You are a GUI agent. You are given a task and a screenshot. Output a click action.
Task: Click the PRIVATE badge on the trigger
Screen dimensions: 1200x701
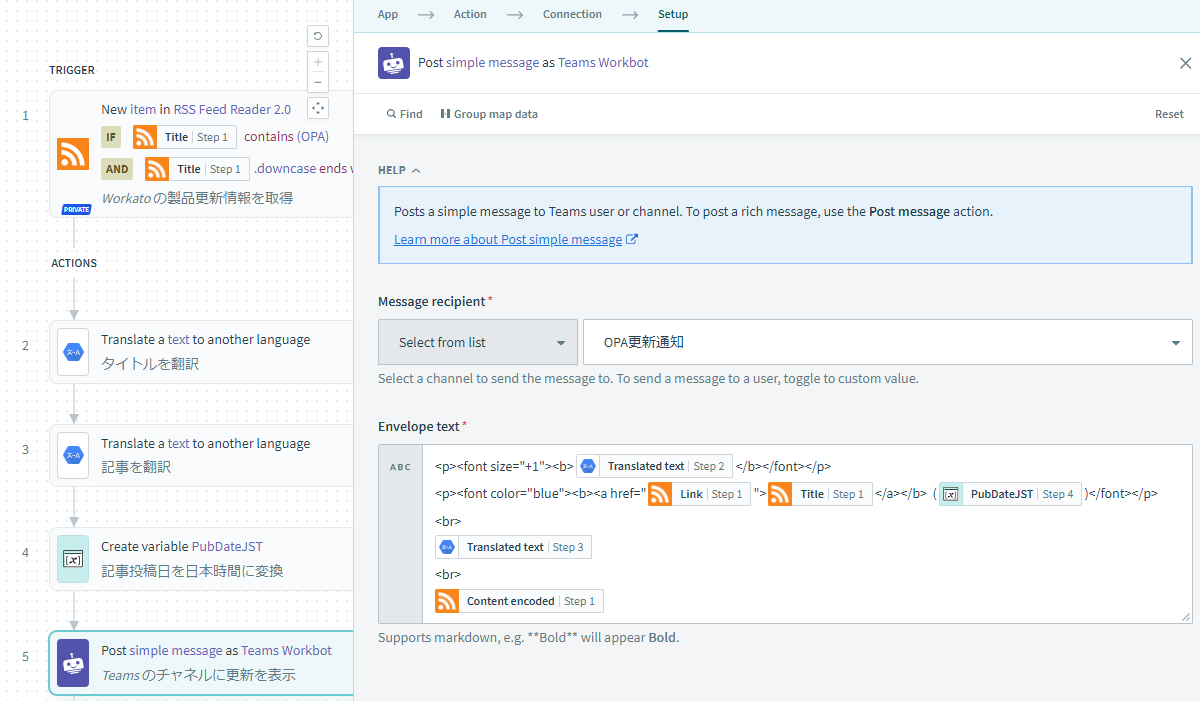[x=76, y=210]
